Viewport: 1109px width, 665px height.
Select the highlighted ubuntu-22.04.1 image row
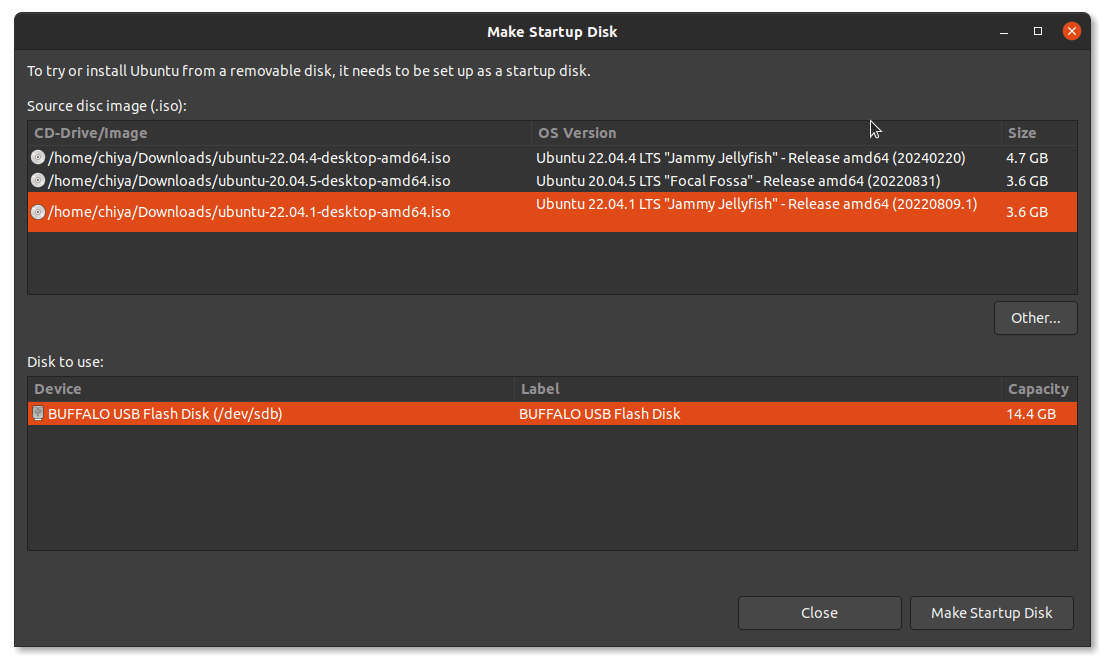[x=400, y=211]
